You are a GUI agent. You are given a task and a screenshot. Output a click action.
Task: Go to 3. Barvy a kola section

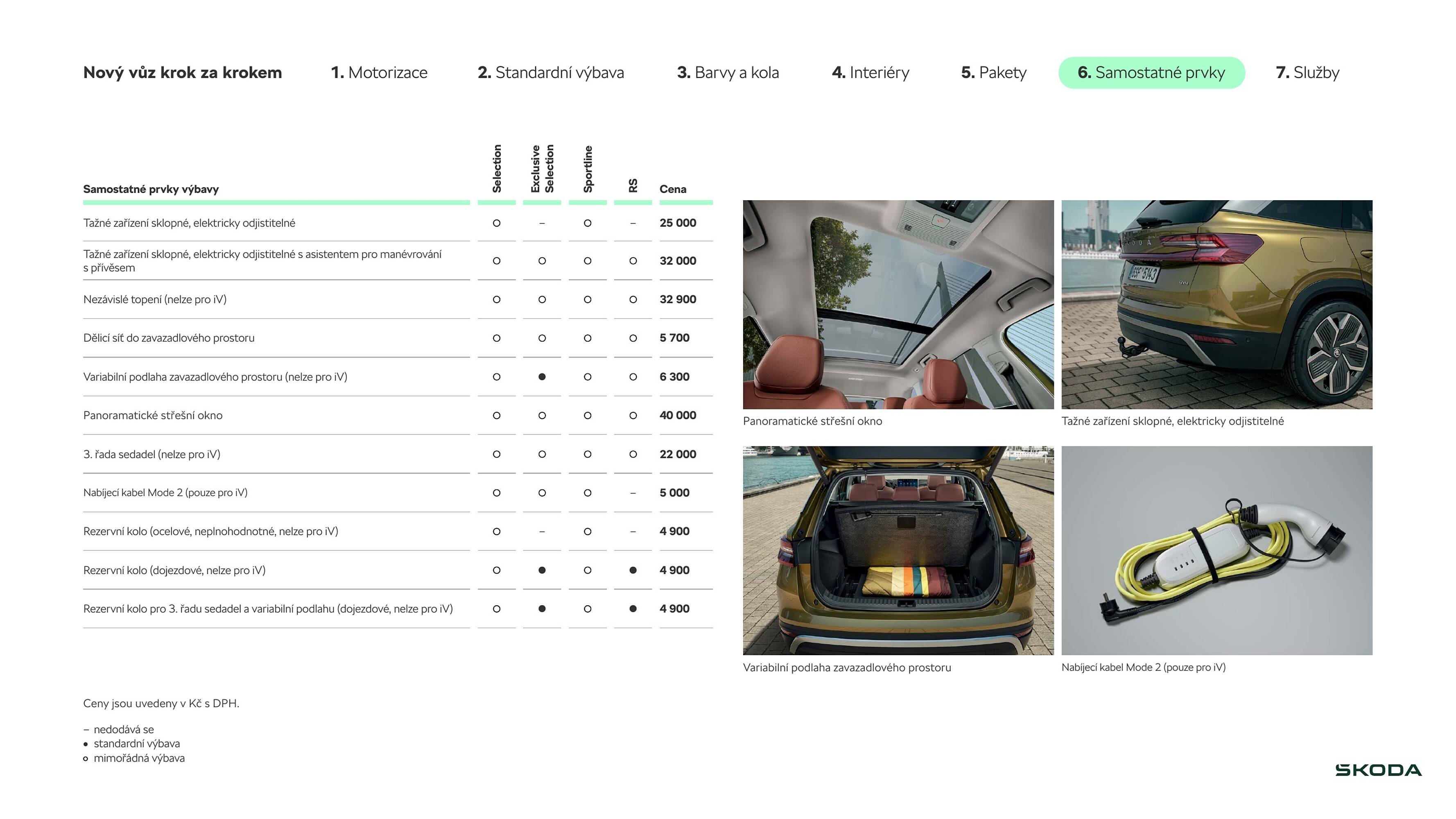pos(728,73)
